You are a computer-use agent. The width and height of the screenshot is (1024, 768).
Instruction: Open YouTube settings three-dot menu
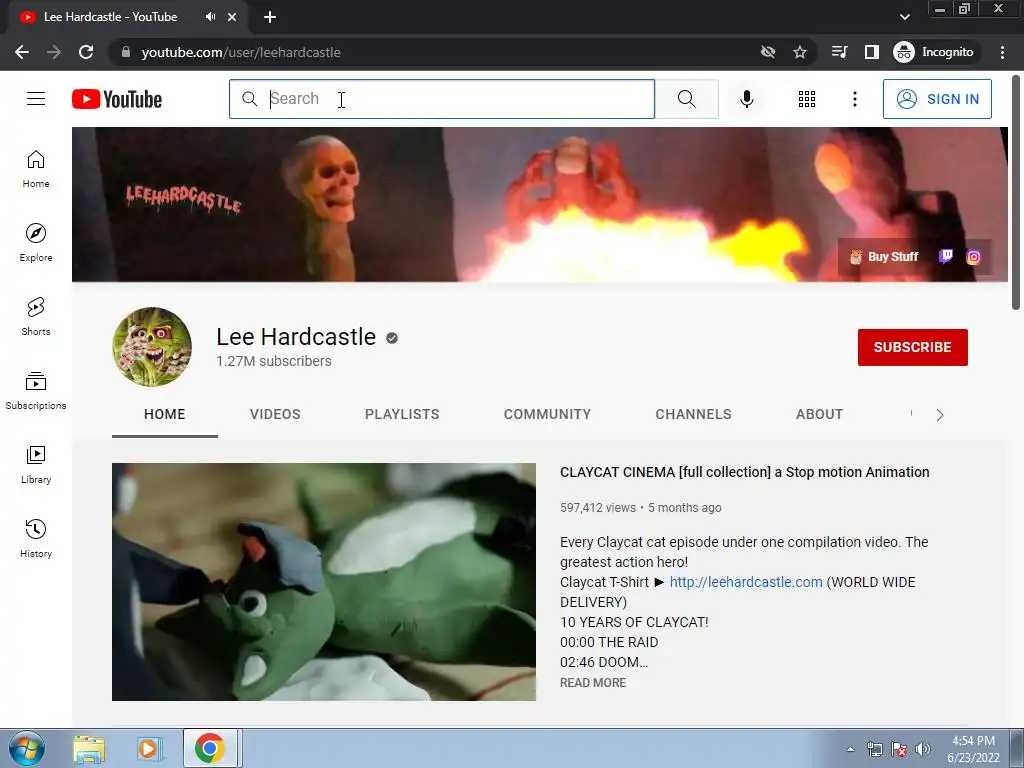(854, 99)
